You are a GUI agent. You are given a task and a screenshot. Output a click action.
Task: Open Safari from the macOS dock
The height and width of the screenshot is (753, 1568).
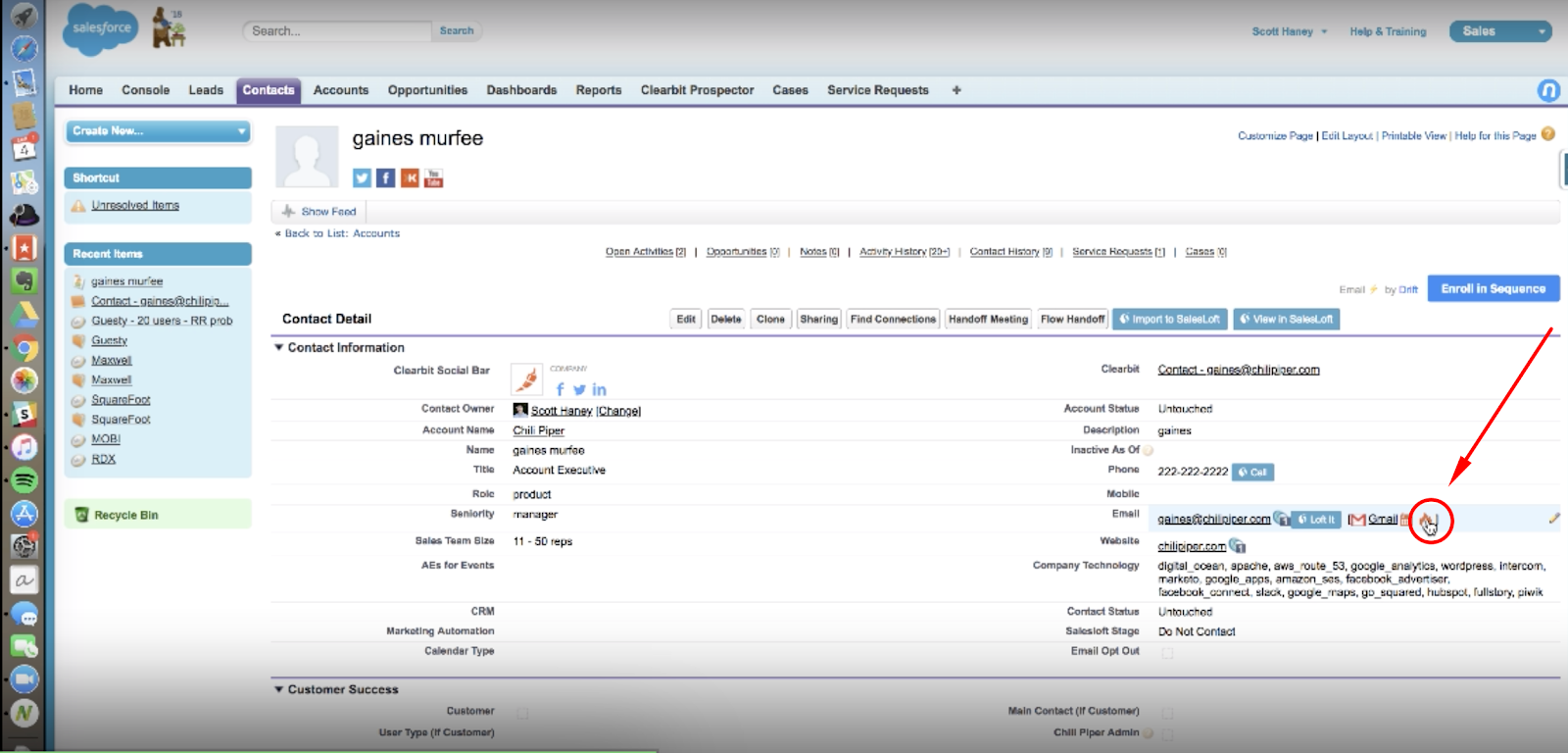24,48
